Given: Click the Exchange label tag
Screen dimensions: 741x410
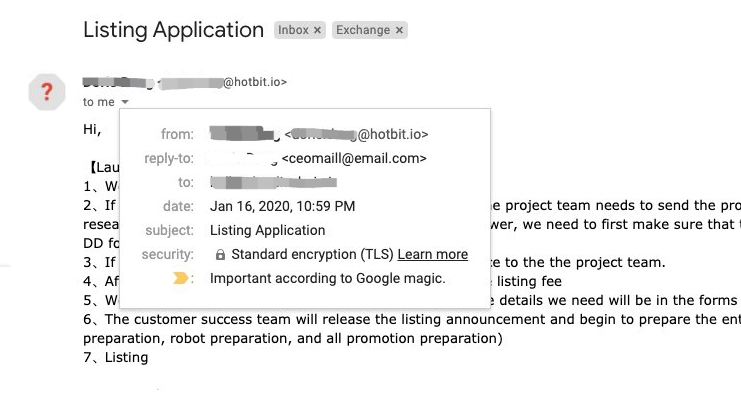Looking at the screenshot, I should [x=363, y=30].
